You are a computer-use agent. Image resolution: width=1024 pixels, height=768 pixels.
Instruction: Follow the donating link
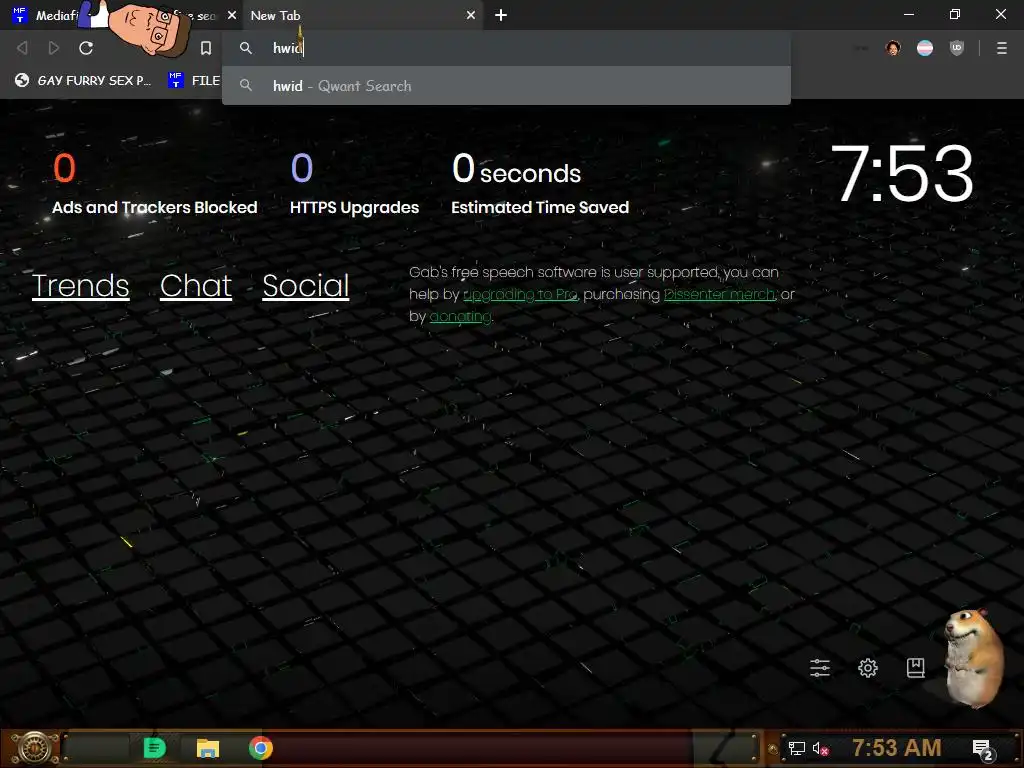pyautogui.click(x=460, y=317)
